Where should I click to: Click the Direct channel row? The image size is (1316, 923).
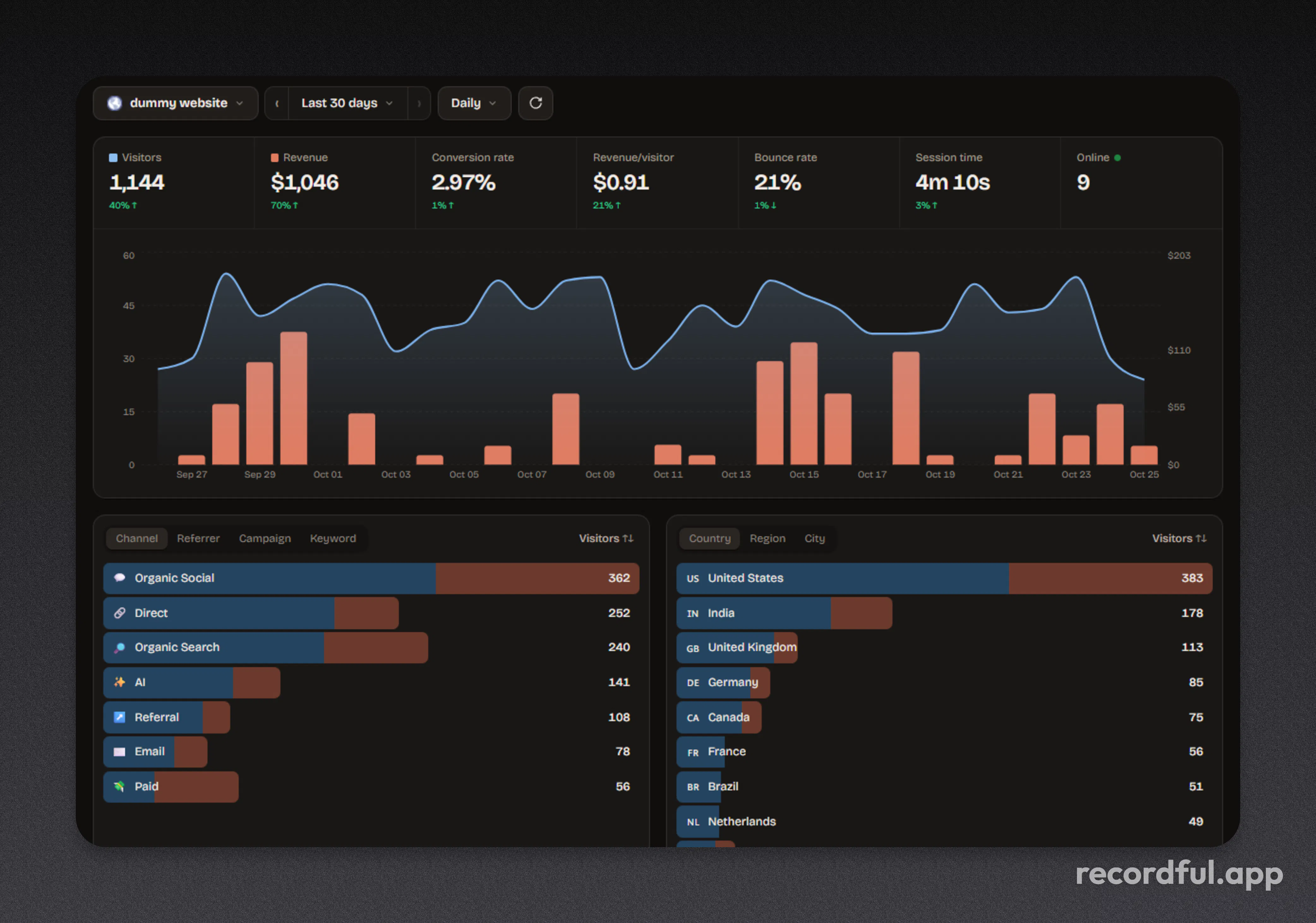(371, 613)
